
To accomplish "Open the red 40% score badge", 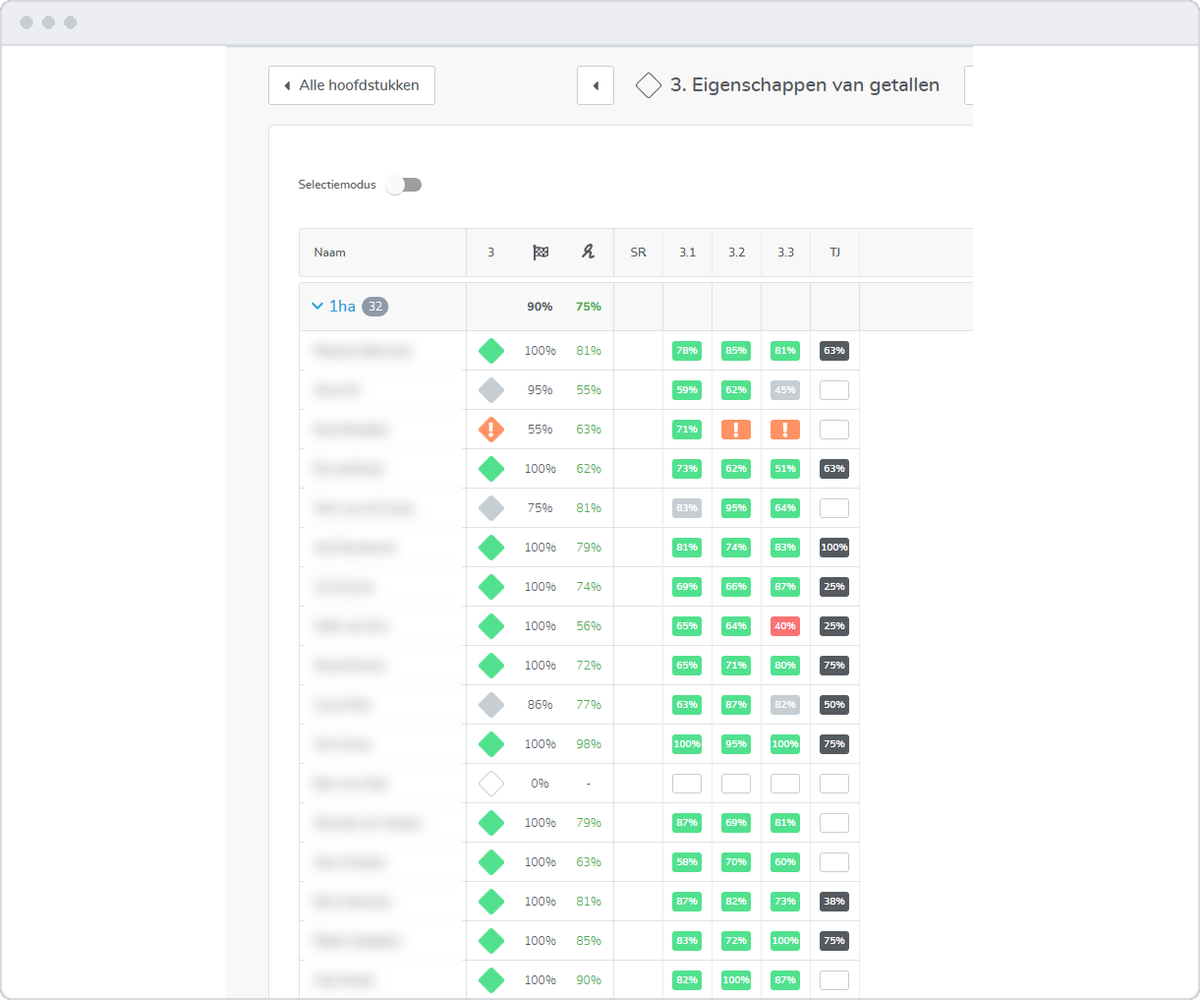I will pyautogui.click(x=785, y=626).
